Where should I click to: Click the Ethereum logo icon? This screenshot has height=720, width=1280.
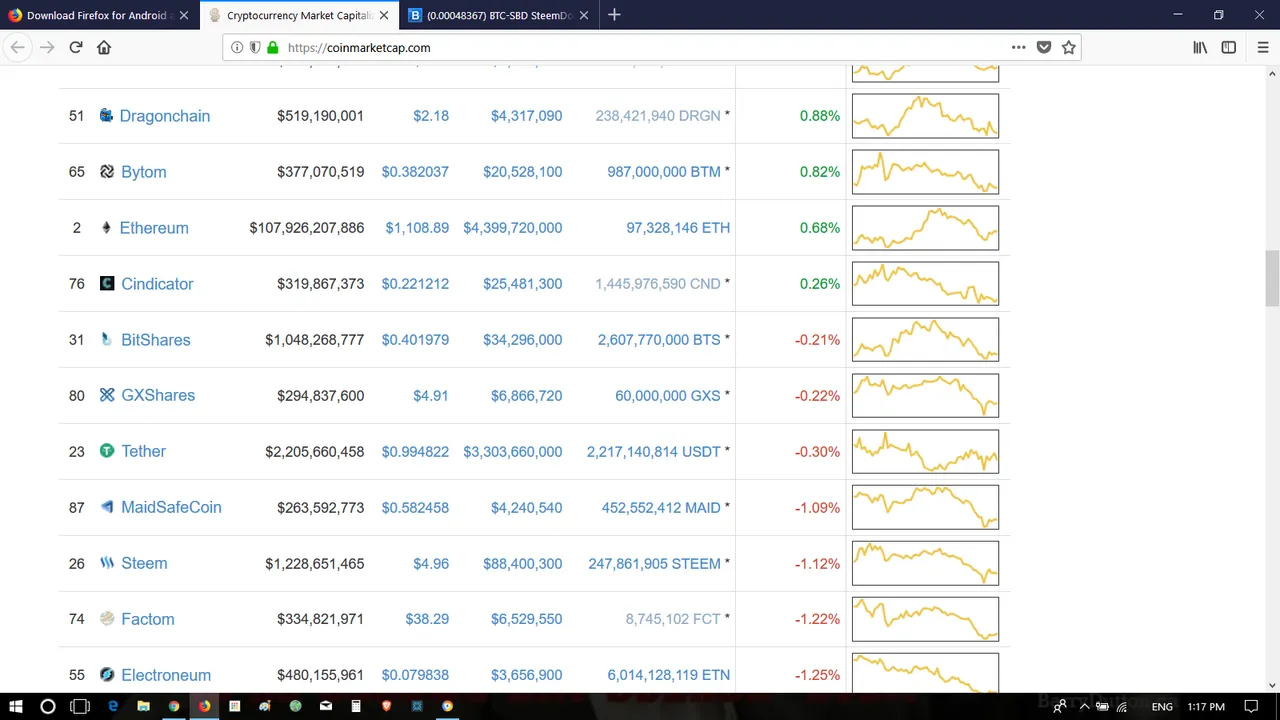coord(106,228)
